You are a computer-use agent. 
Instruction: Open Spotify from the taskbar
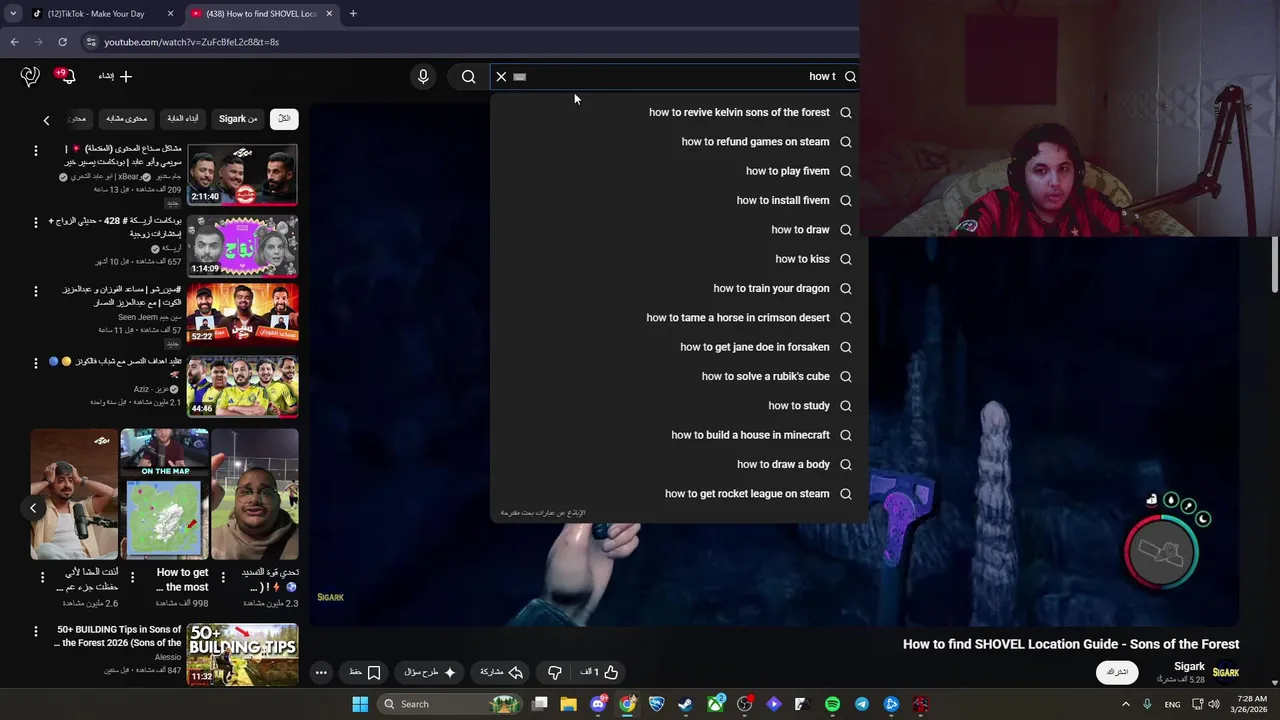coord(832,704)
